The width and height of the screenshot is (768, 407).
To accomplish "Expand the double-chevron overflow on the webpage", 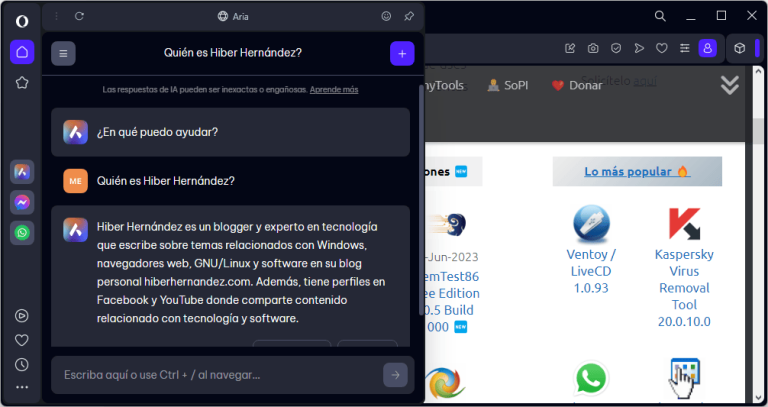I will [731, 85].
